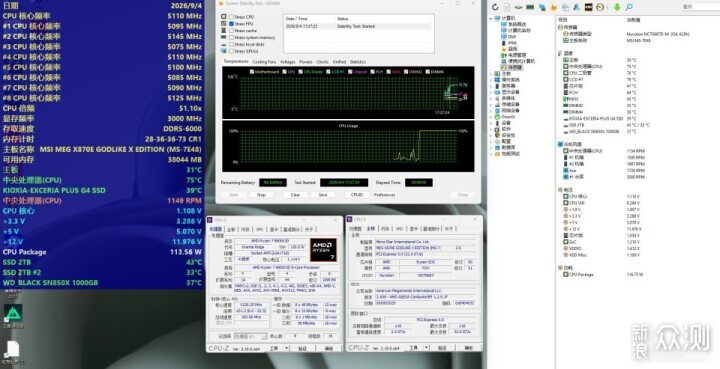Click the report page icon in AIDA64 toolbar
The image size is (720, 369).
click(506, 7)
